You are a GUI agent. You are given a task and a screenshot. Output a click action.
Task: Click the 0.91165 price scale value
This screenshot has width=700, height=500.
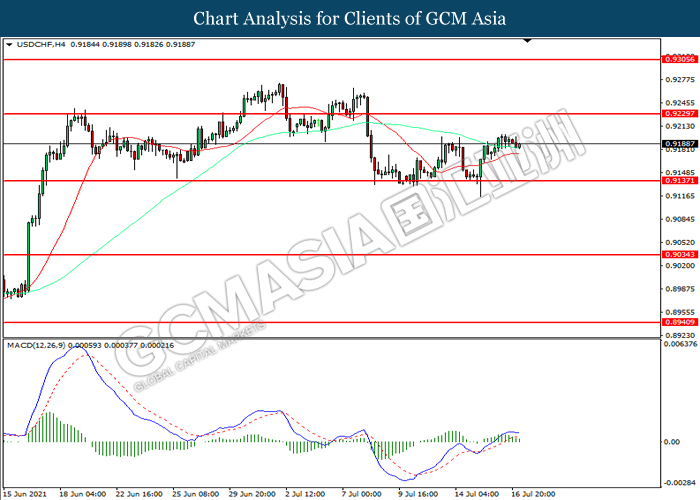pos(680,196)
